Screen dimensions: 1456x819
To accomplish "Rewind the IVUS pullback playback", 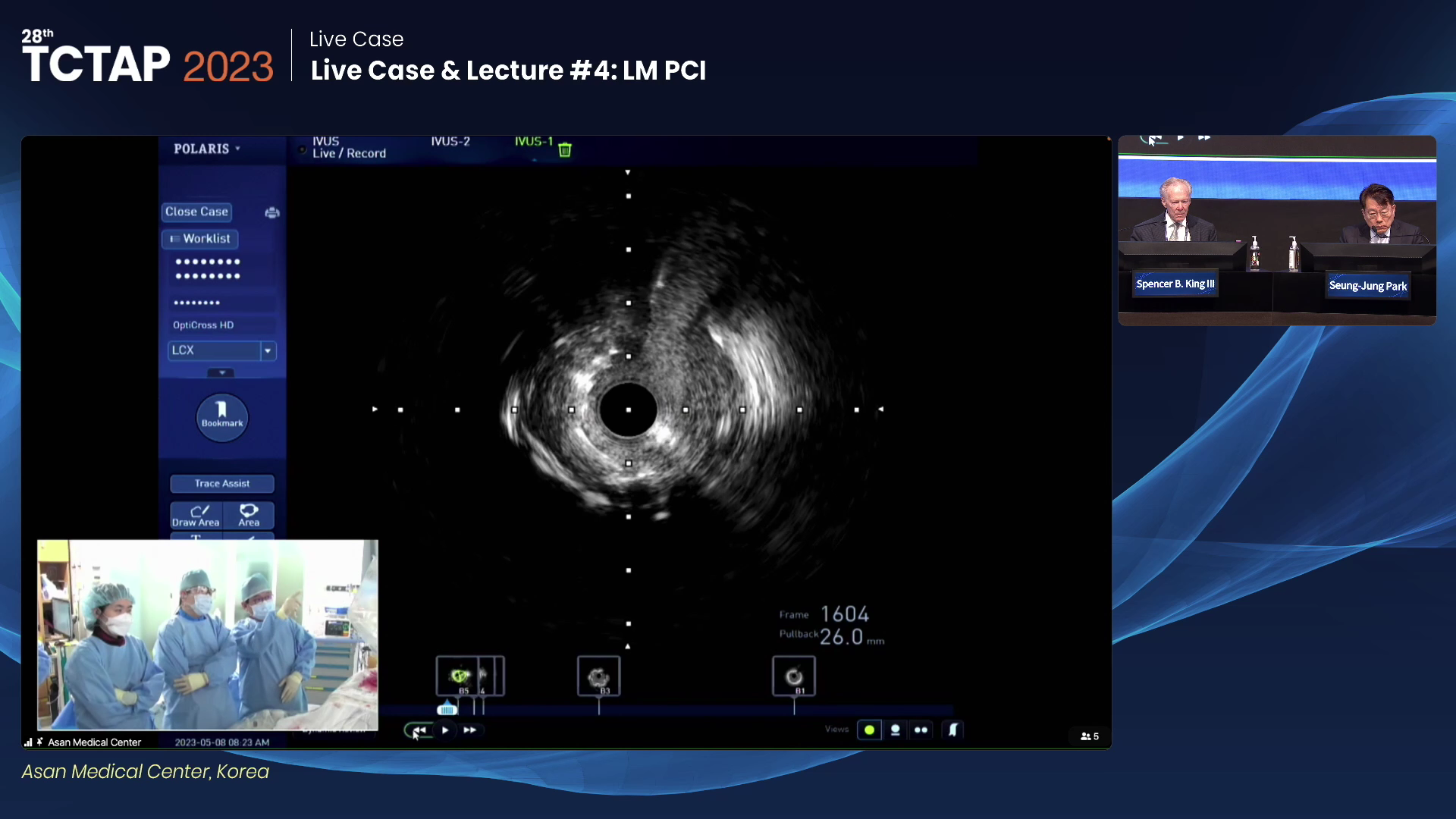I will [x=419, y=730].
